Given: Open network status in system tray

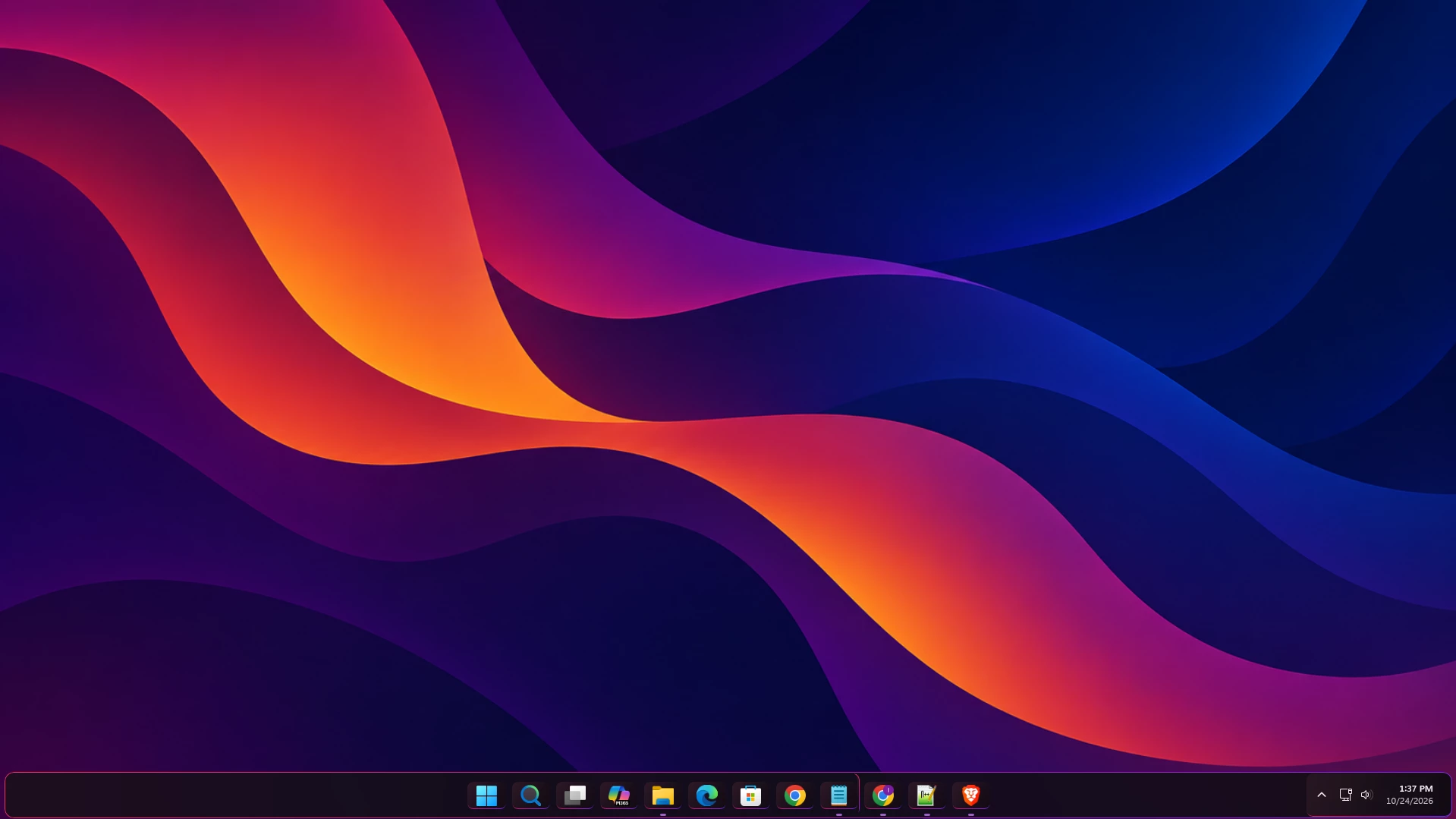Looking at the screenshot, I should pos(1345,795).
